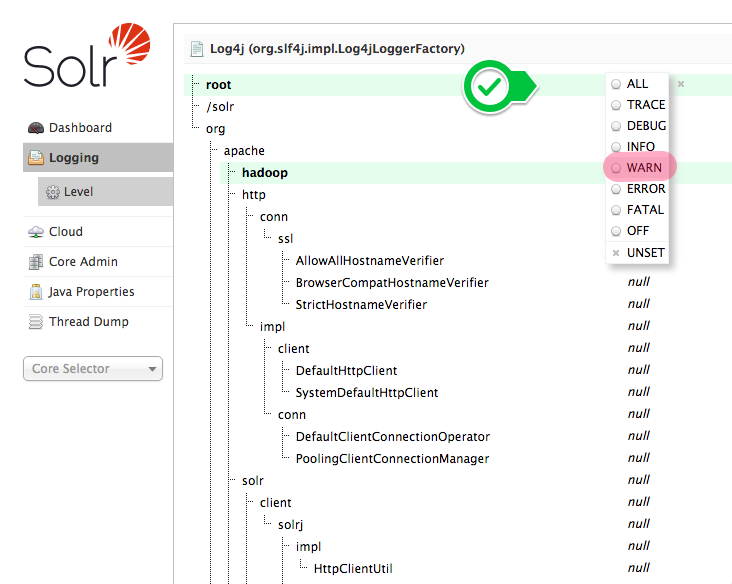Click Log4j logger factory title text
Screen dimensions: 732x584
[337, 49]
